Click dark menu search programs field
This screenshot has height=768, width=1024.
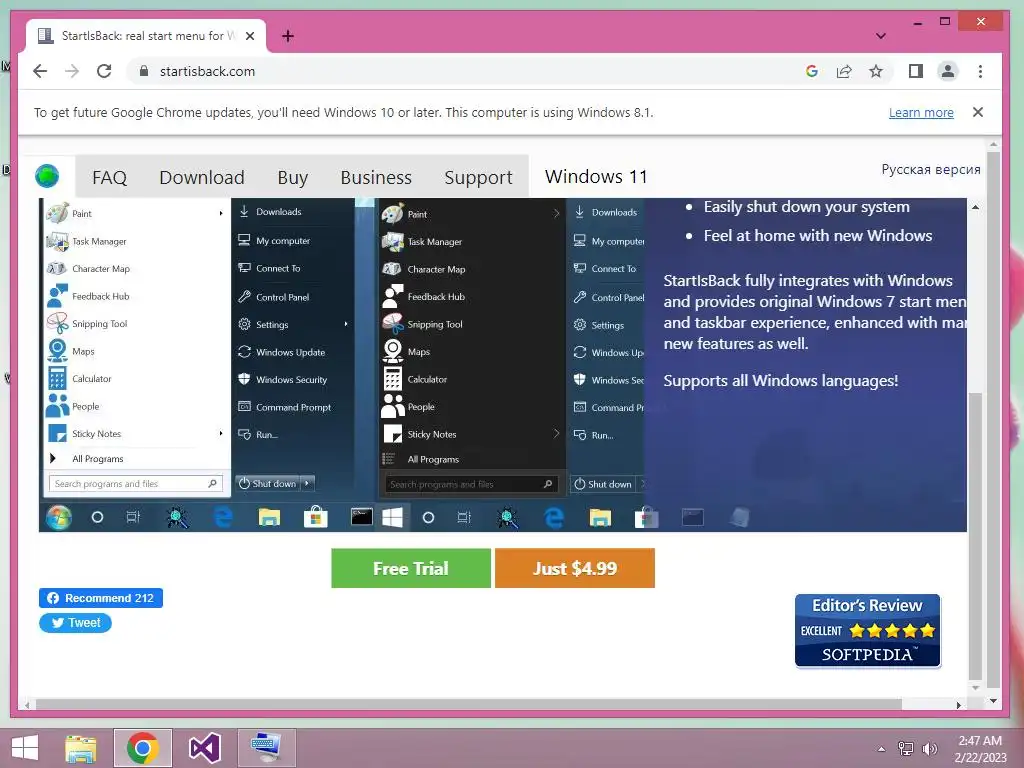coord(472,484)
